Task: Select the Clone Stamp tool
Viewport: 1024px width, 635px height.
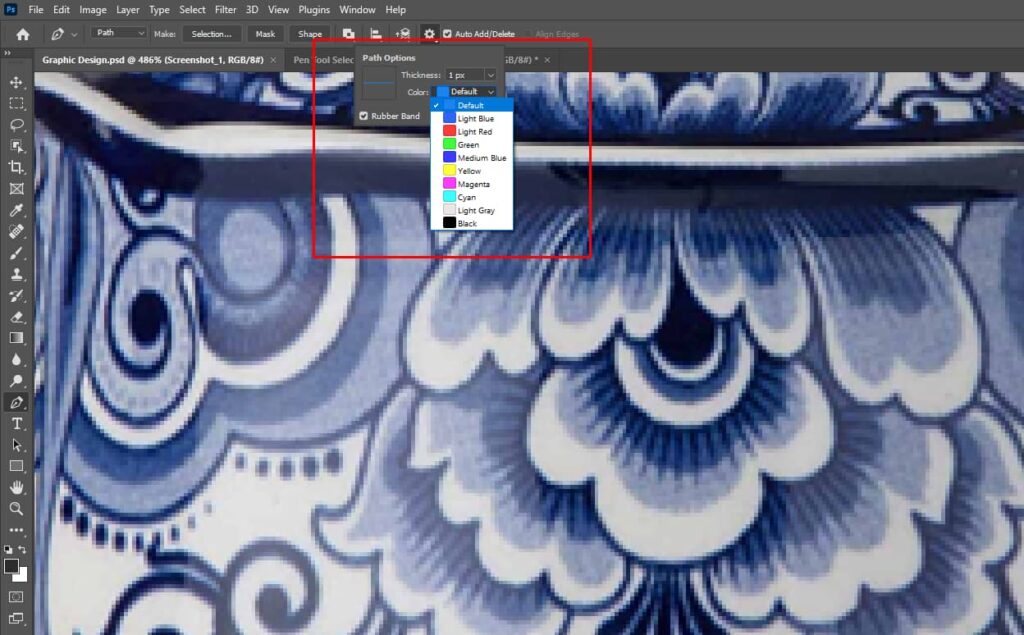Action: (x=16, y=274)
